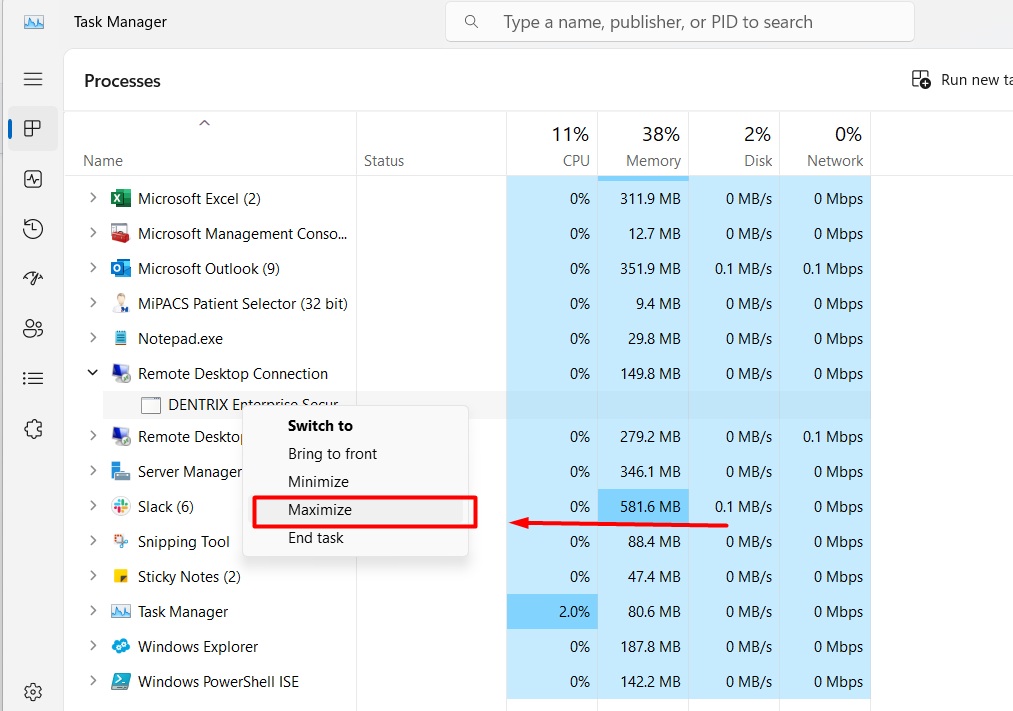1013x711 pixels.
Task: Select the Sticky Notes memory 47.4 MB
Action: pos(654,577)
